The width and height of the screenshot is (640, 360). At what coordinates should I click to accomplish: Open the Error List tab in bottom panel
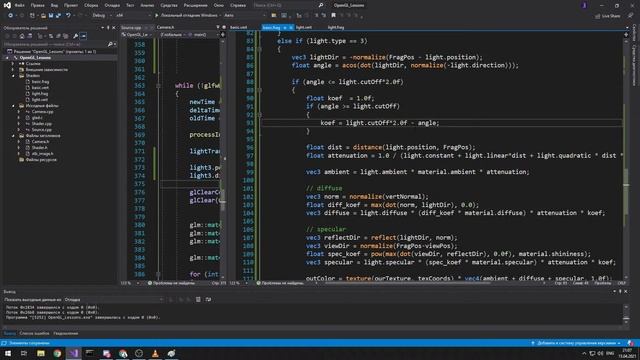coord(34,333)
